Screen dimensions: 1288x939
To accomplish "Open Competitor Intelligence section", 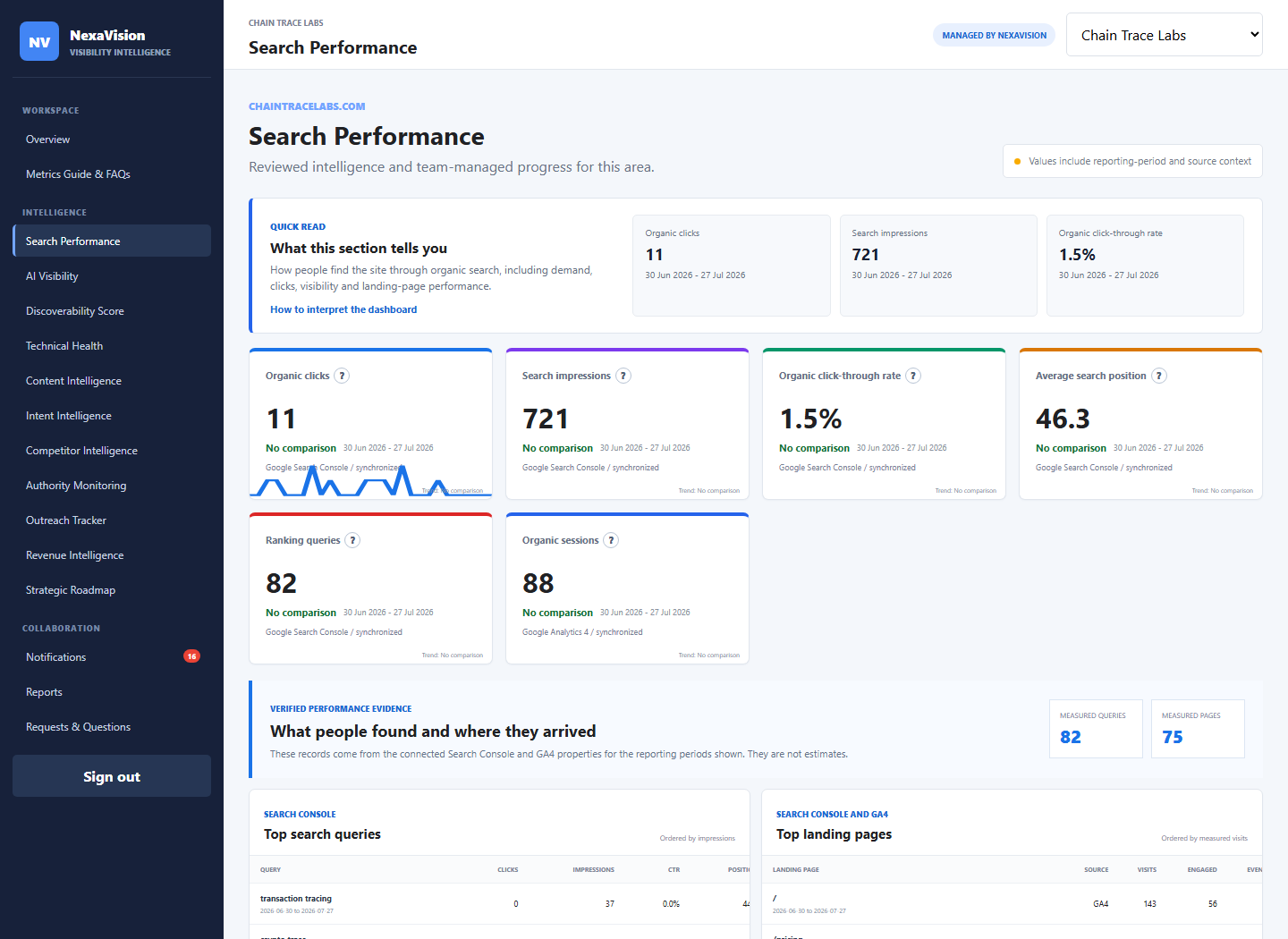I will (112, 451).
